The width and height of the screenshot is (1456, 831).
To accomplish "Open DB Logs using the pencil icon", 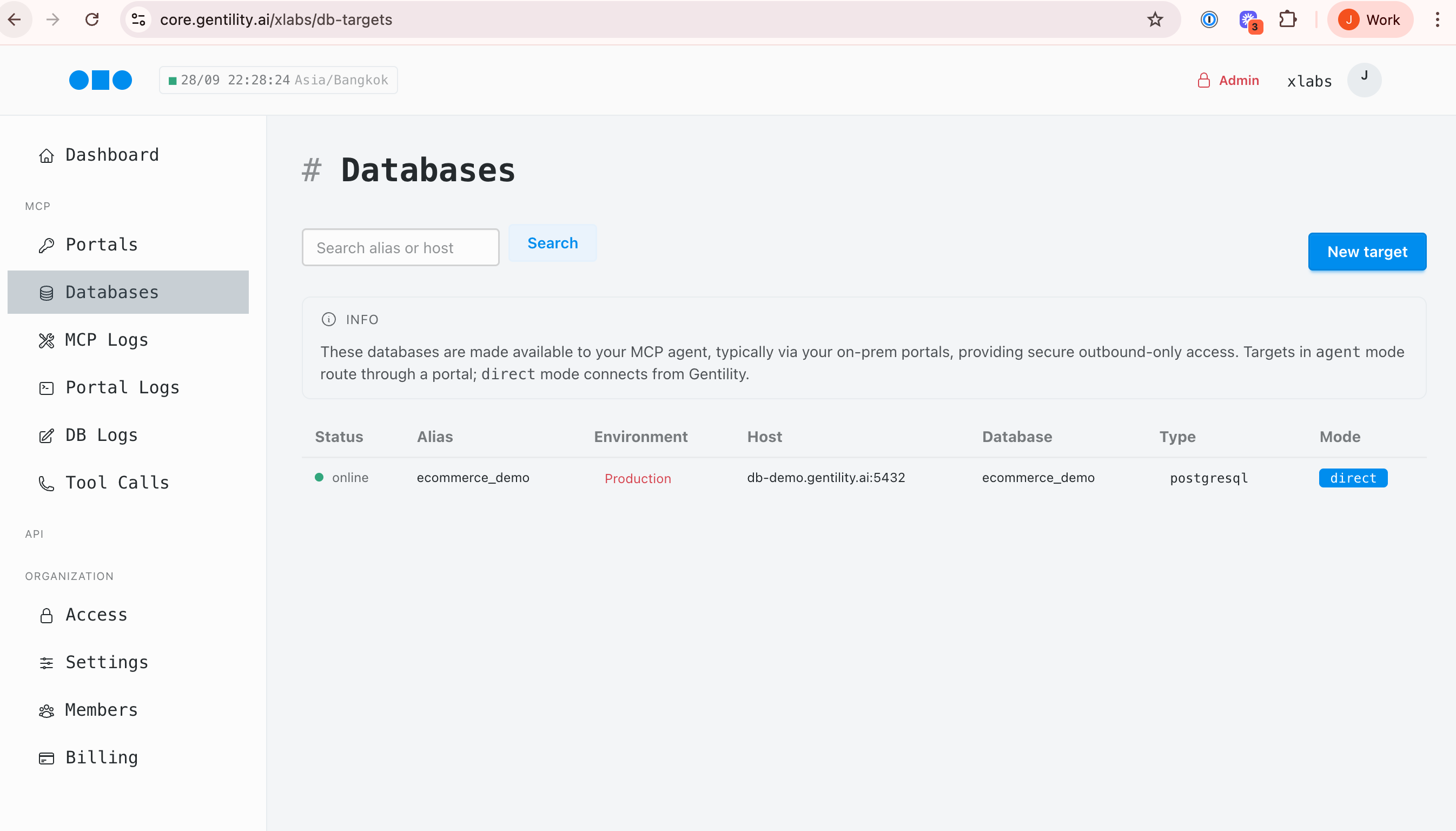I will pyautogui.click(x=46, y=436).
